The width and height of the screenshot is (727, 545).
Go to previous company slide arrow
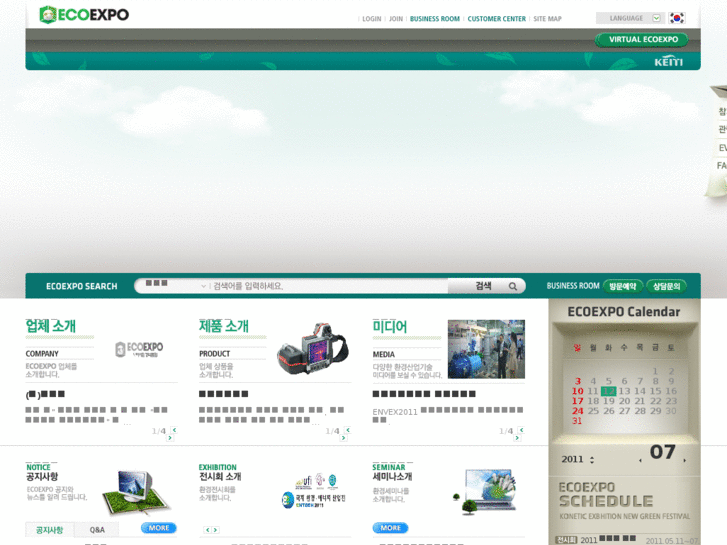coord(174,430)
